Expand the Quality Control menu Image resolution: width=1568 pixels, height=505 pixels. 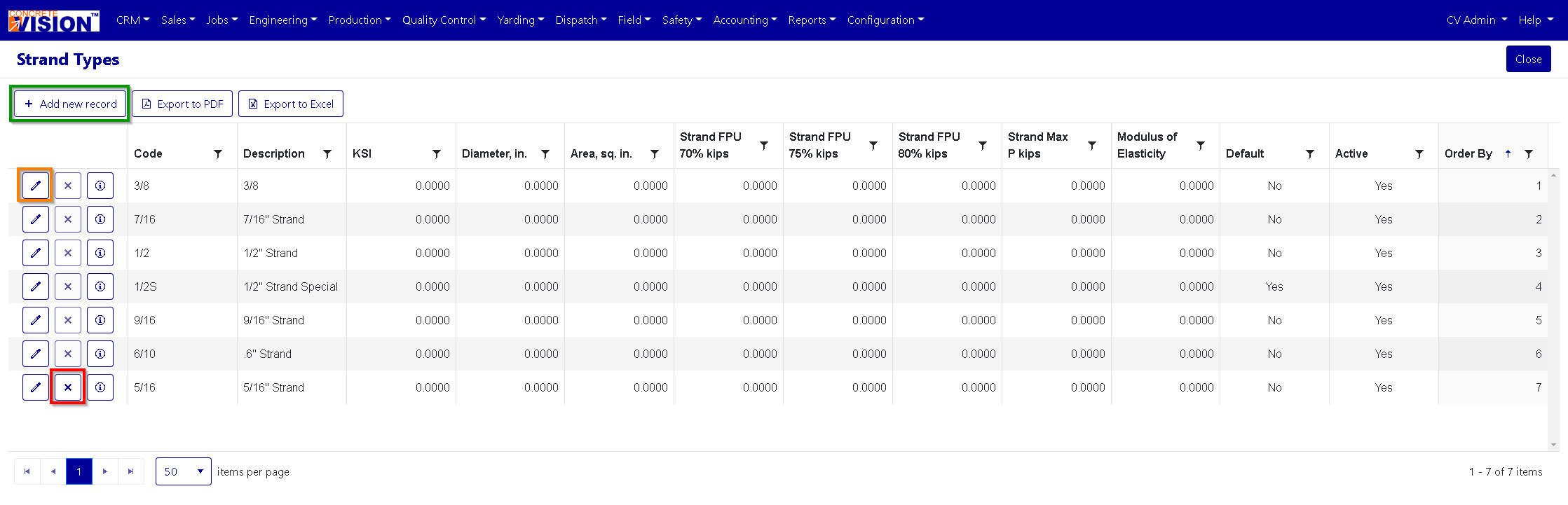tap(444, 20)
